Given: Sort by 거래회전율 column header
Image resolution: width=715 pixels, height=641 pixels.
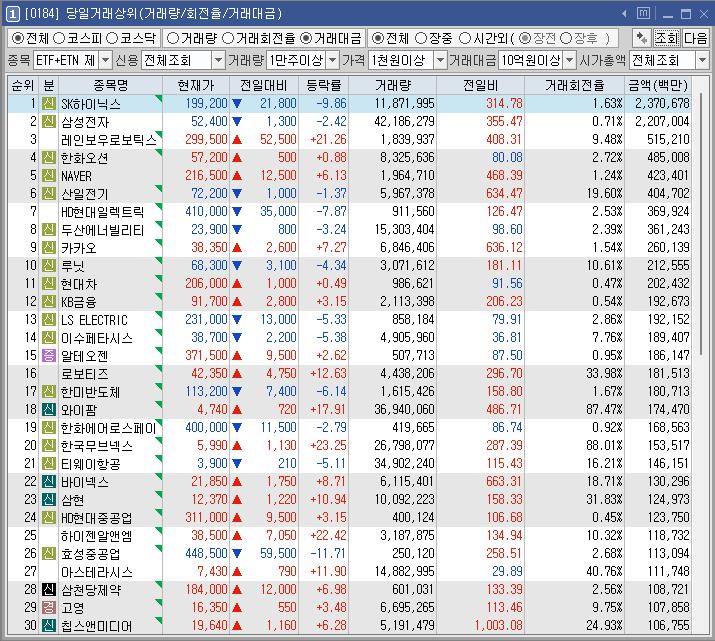Looking at the screenshot, I should coord(574,85).
